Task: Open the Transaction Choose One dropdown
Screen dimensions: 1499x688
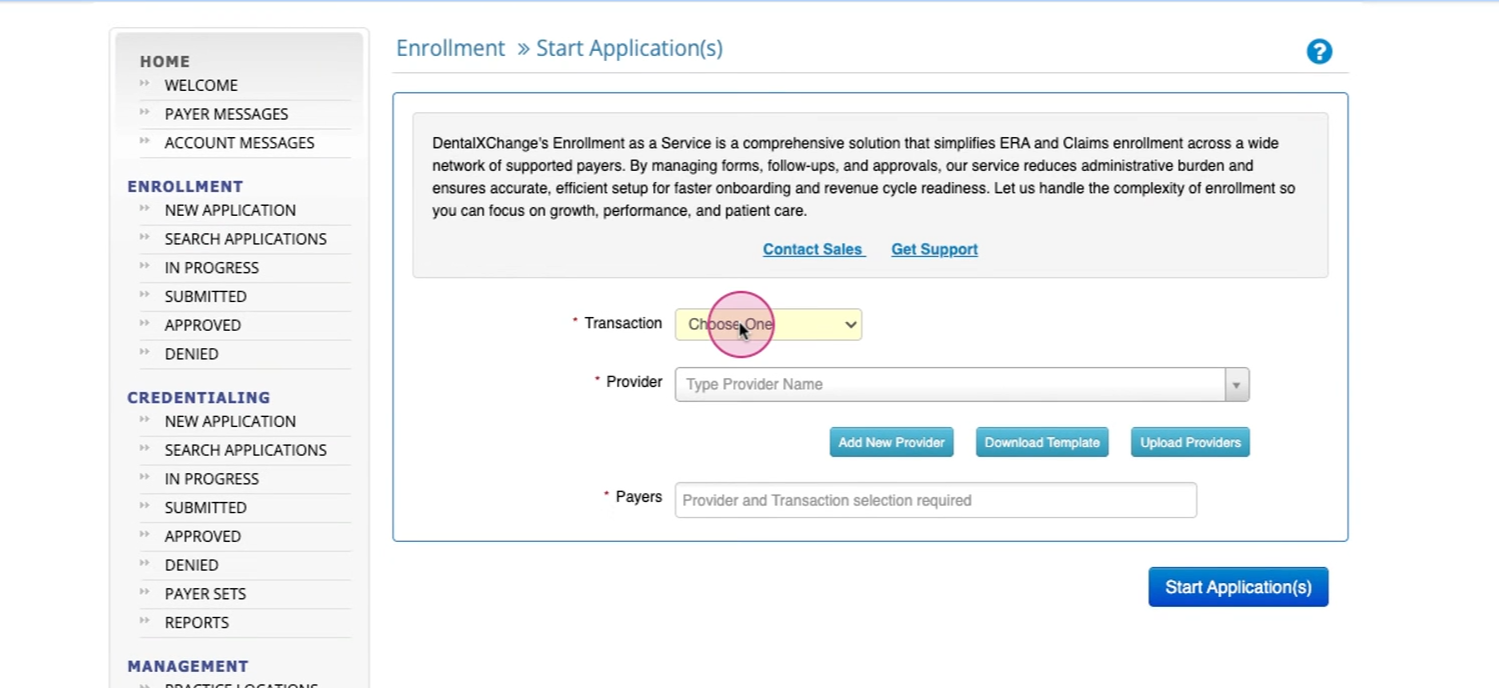Action: (x=768, y=324)
